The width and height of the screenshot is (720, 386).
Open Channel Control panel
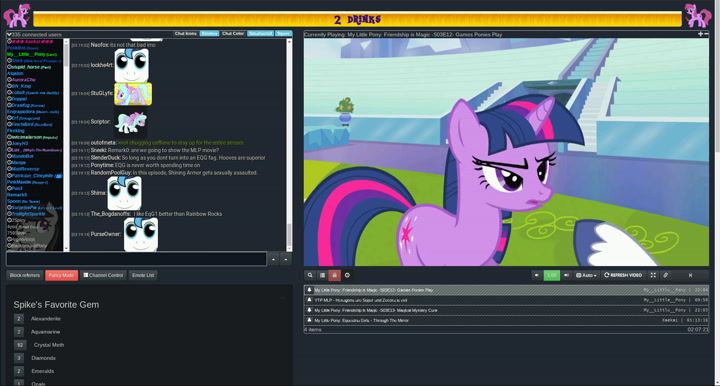(103, 275)
